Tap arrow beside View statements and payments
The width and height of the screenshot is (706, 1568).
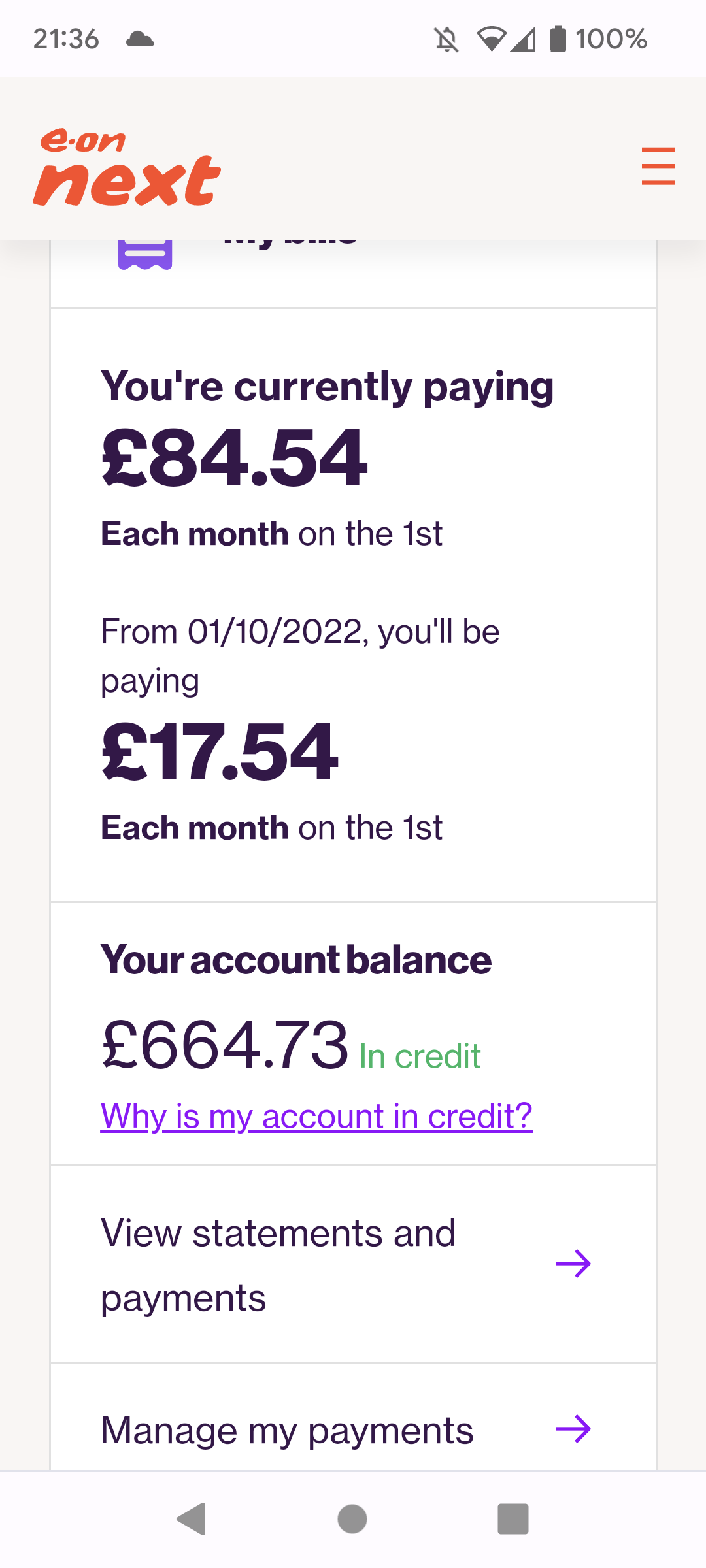[573, 1264]
